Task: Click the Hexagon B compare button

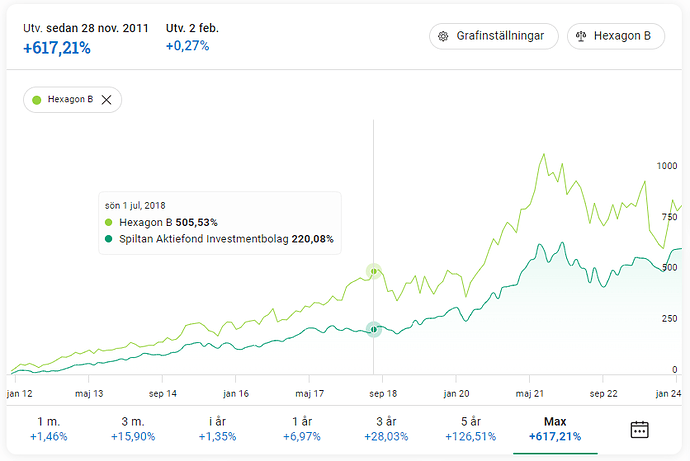Action: click(615, 36)
